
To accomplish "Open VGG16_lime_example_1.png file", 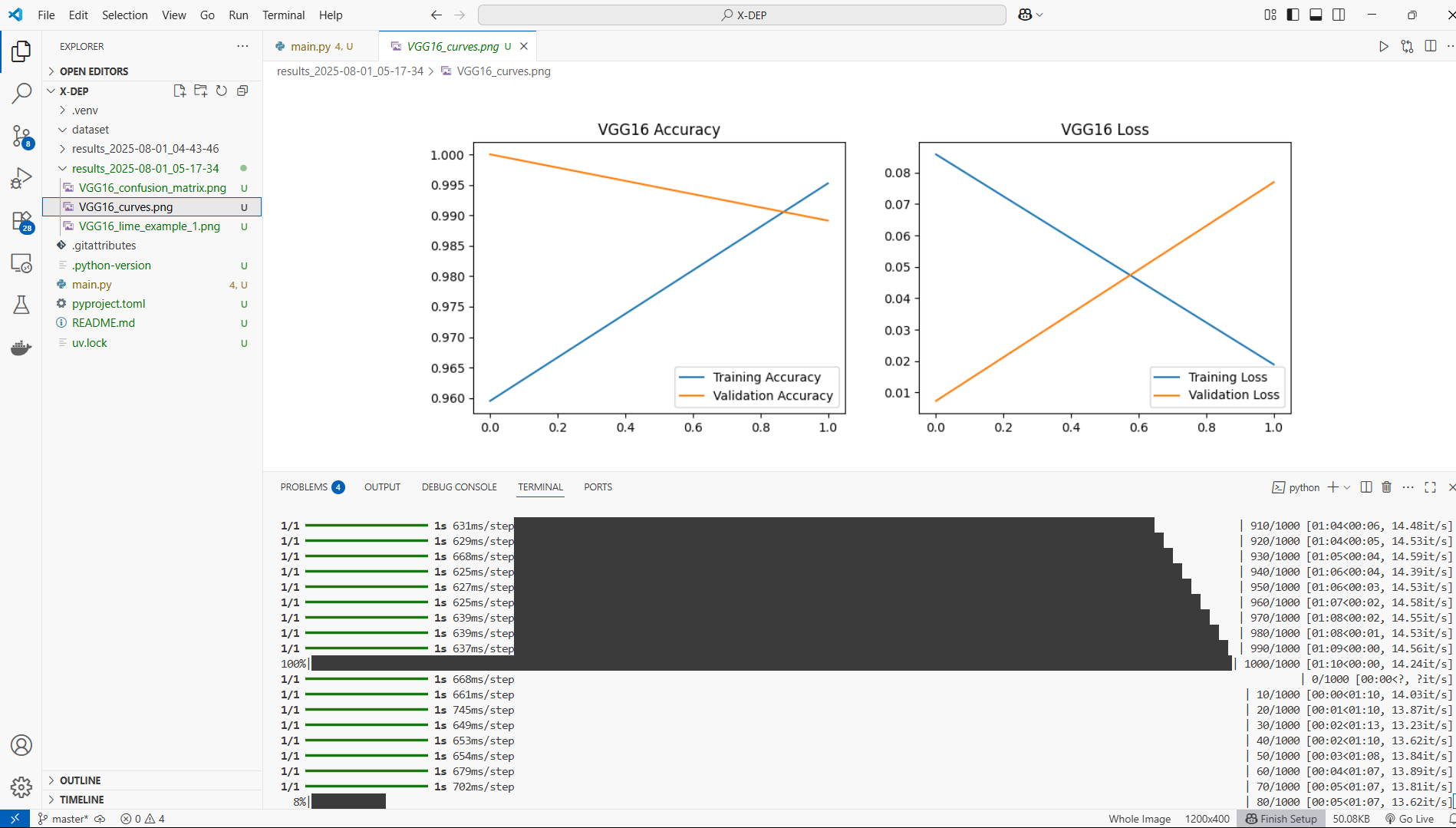I will click(152, 226).
